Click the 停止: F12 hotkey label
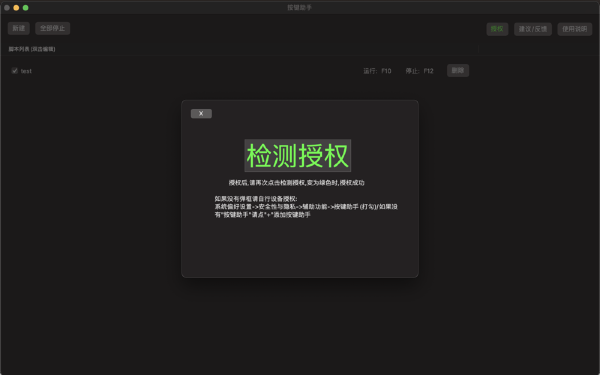 [x=419, y=71]
